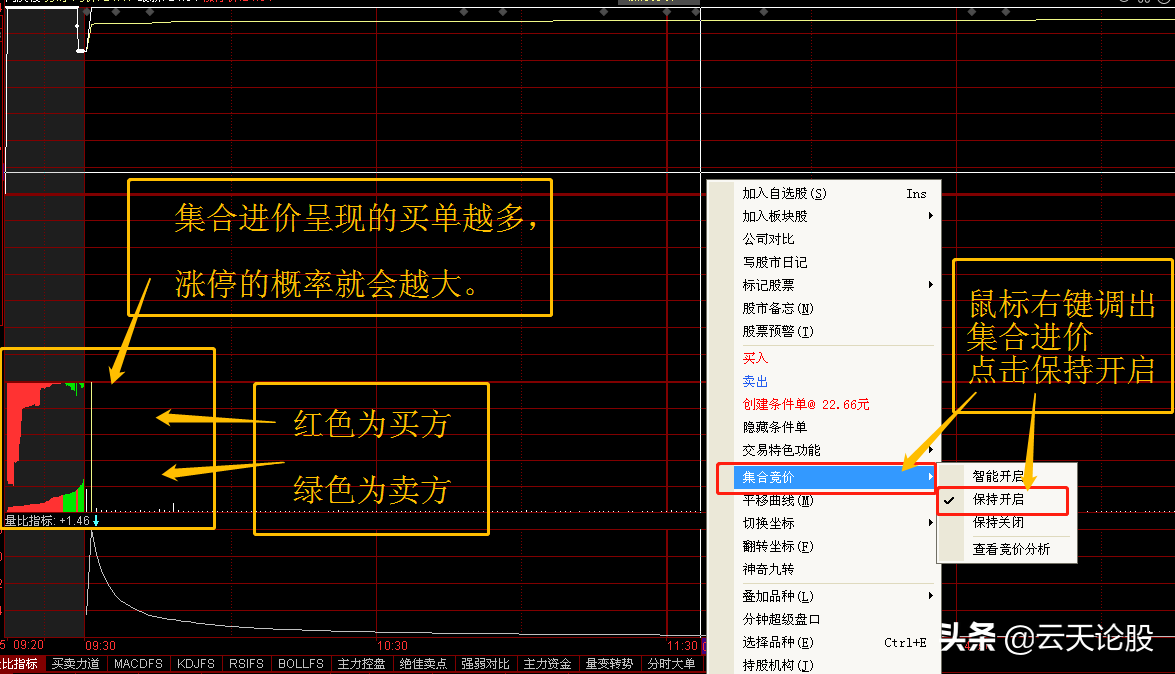Open the 绝佳卖点 tab

423,664
